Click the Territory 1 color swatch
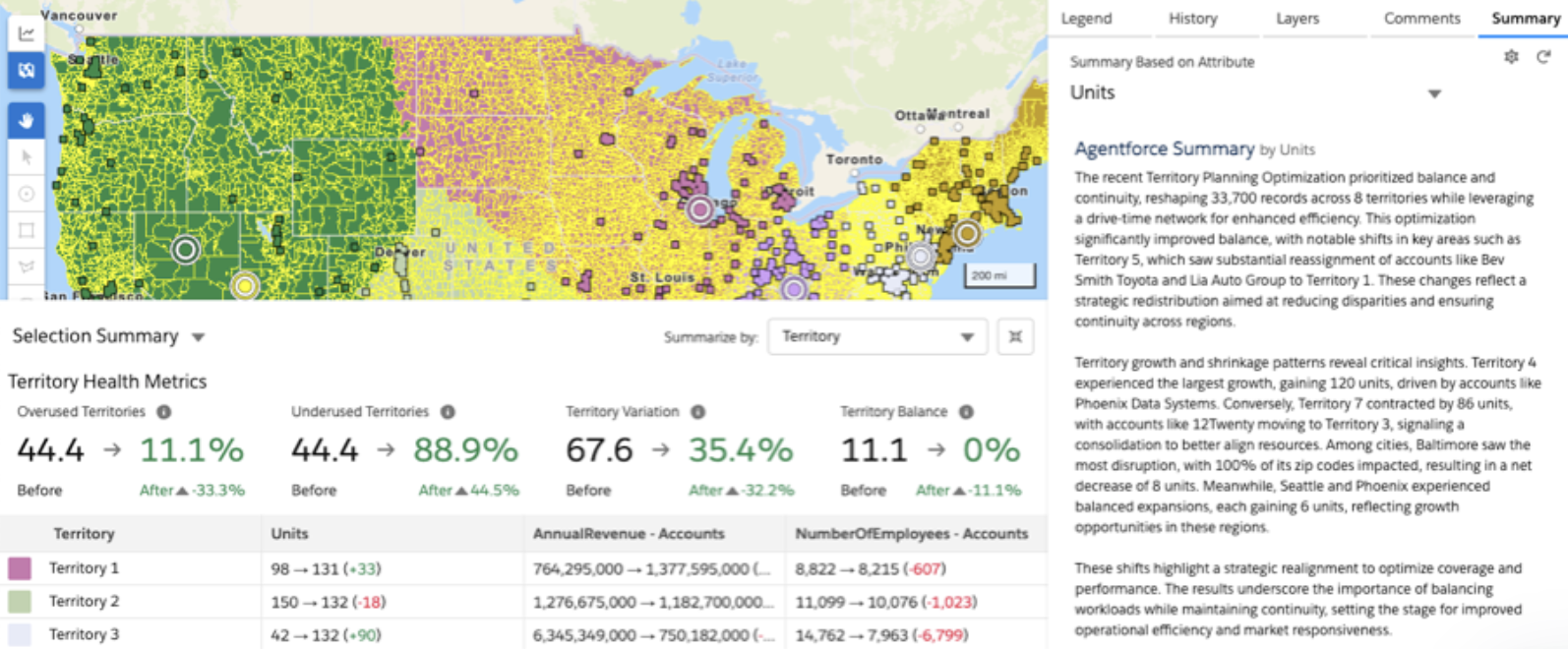The width and height of the screenshot is (1568, 649). coord(20,568)
